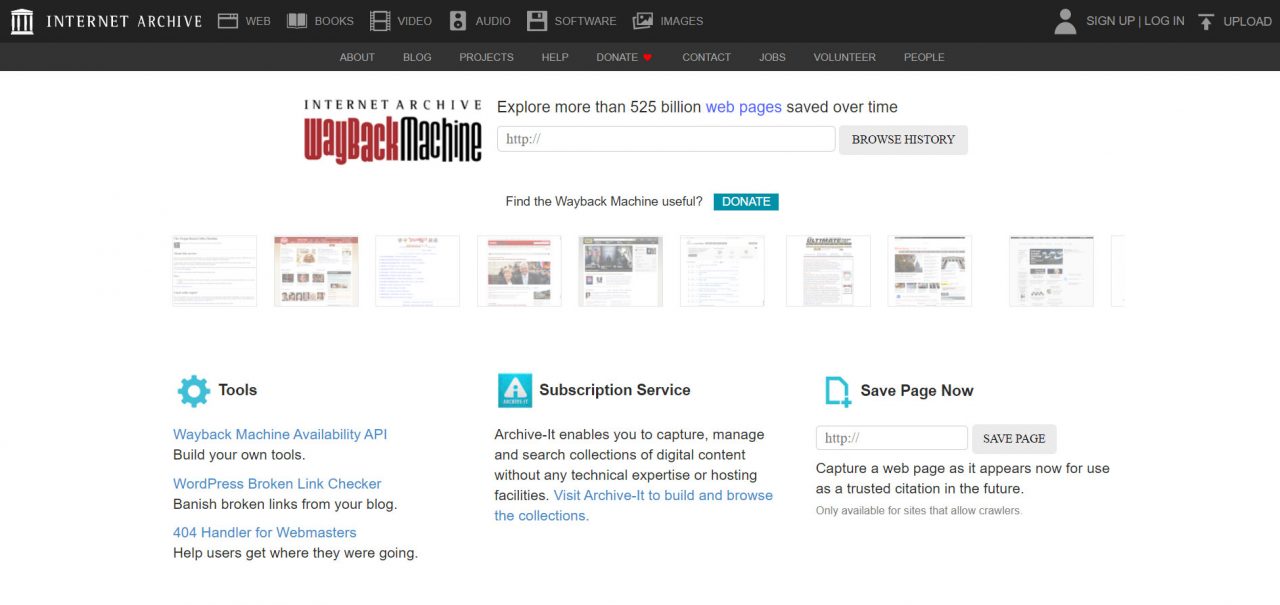Click the Wayback Machine logo
This screenshot has width=1280, height=605.
[393, 131]
